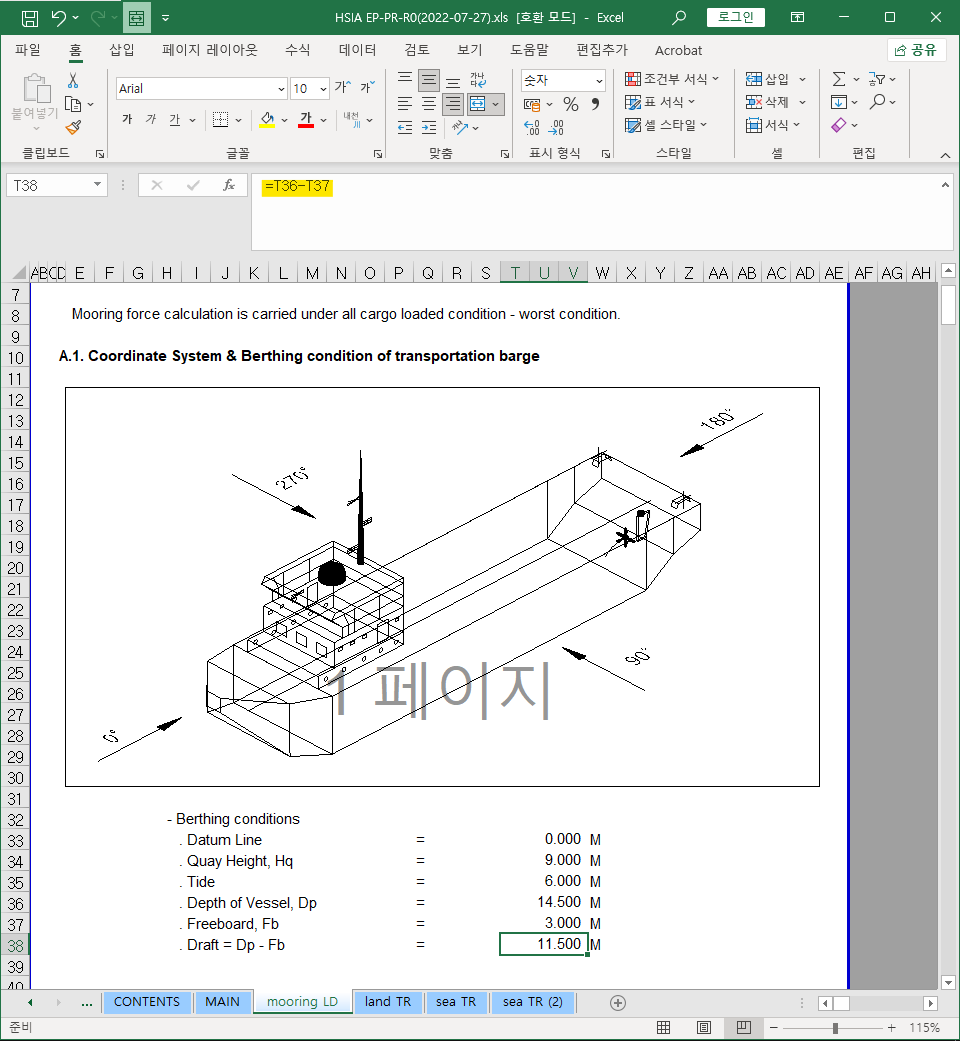Click the Copy icon in clipboard group
The height and width of the screenshot is (1041, 960).
tap(73, 104)
